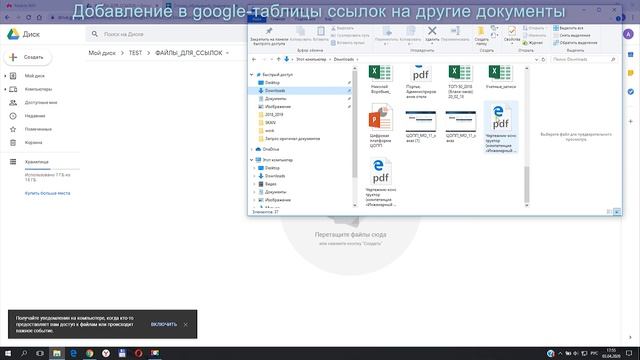Open Помеченные starred items in Drive
Viewport: 640px width, 360px height.
[38, 129]
